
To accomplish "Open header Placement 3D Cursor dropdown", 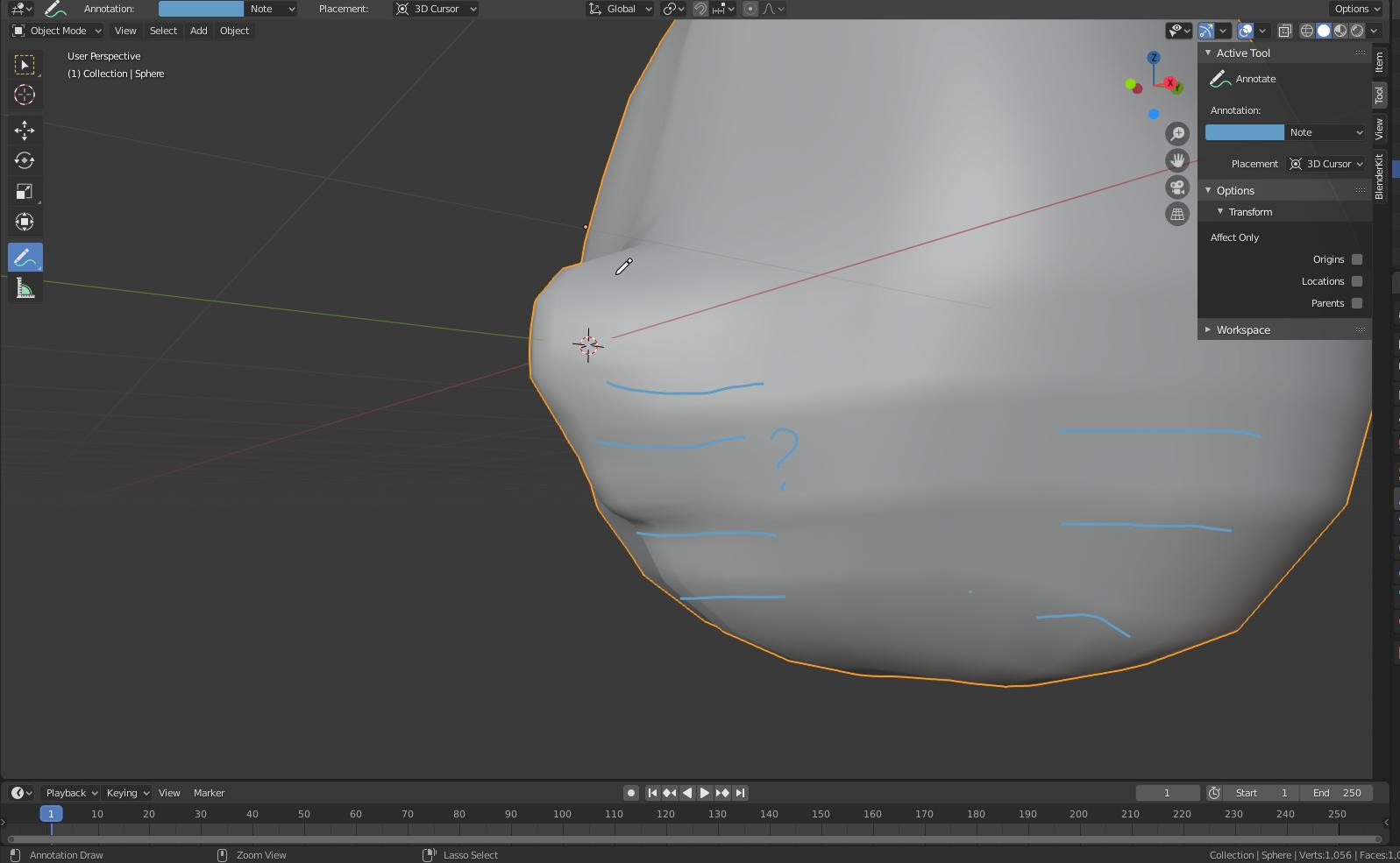I will [436, 9].
